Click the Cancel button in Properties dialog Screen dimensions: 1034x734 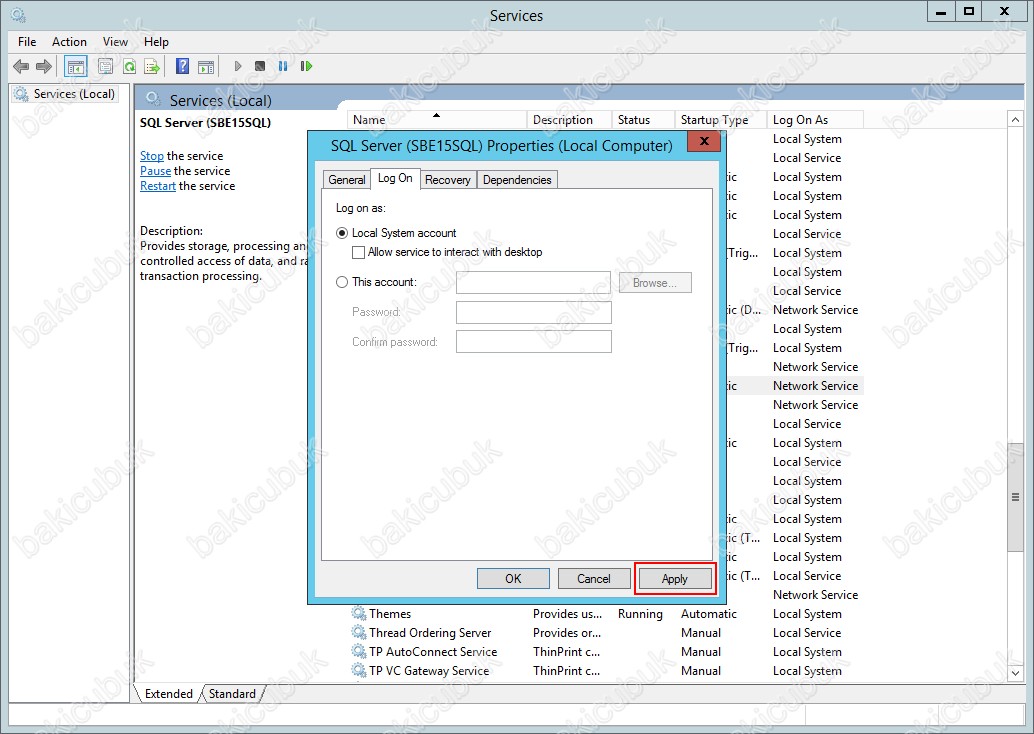(x=593, y=578)
